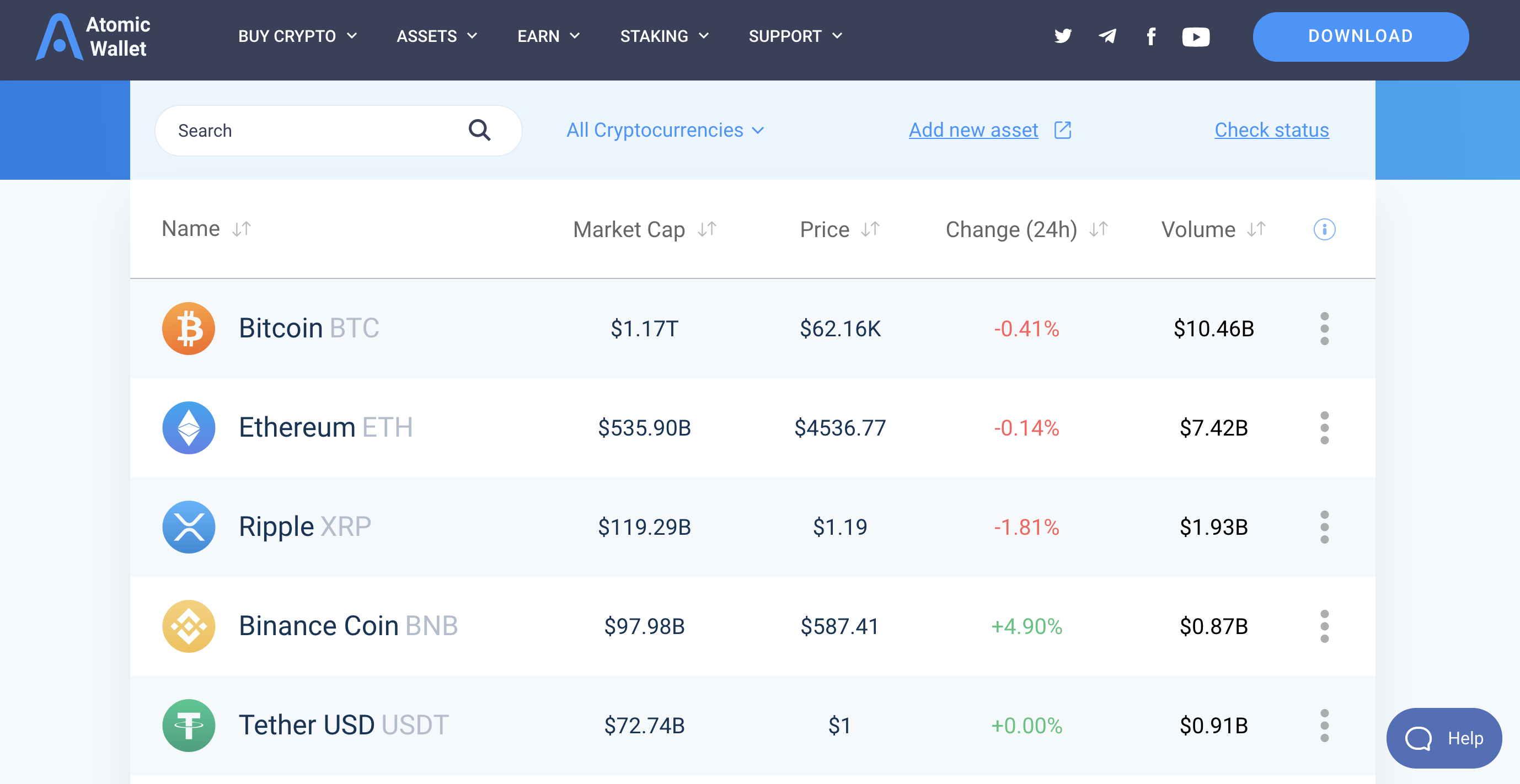The width and height of the screenshot is (1520, 784).
Task: Click Tether change +0.00%
Action: pyautogui.click(x=1026, y=724)
